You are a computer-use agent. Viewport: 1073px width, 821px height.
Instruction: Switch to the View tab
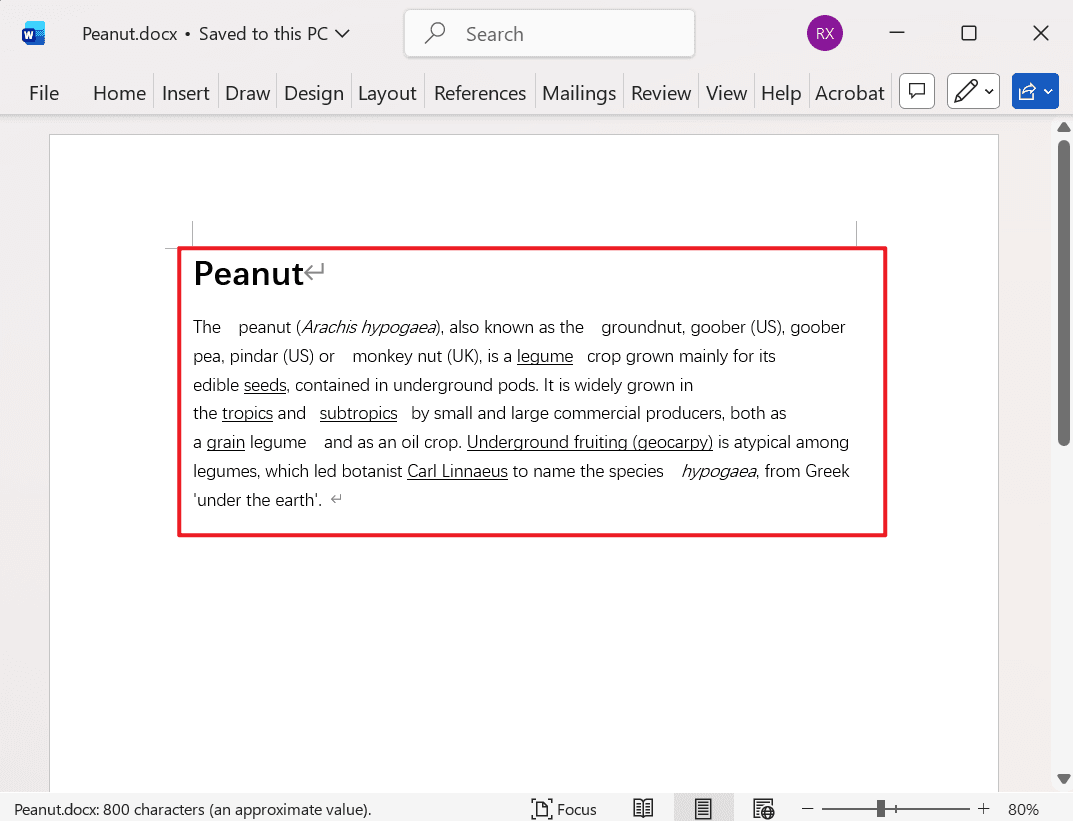[x=726, y=93]
